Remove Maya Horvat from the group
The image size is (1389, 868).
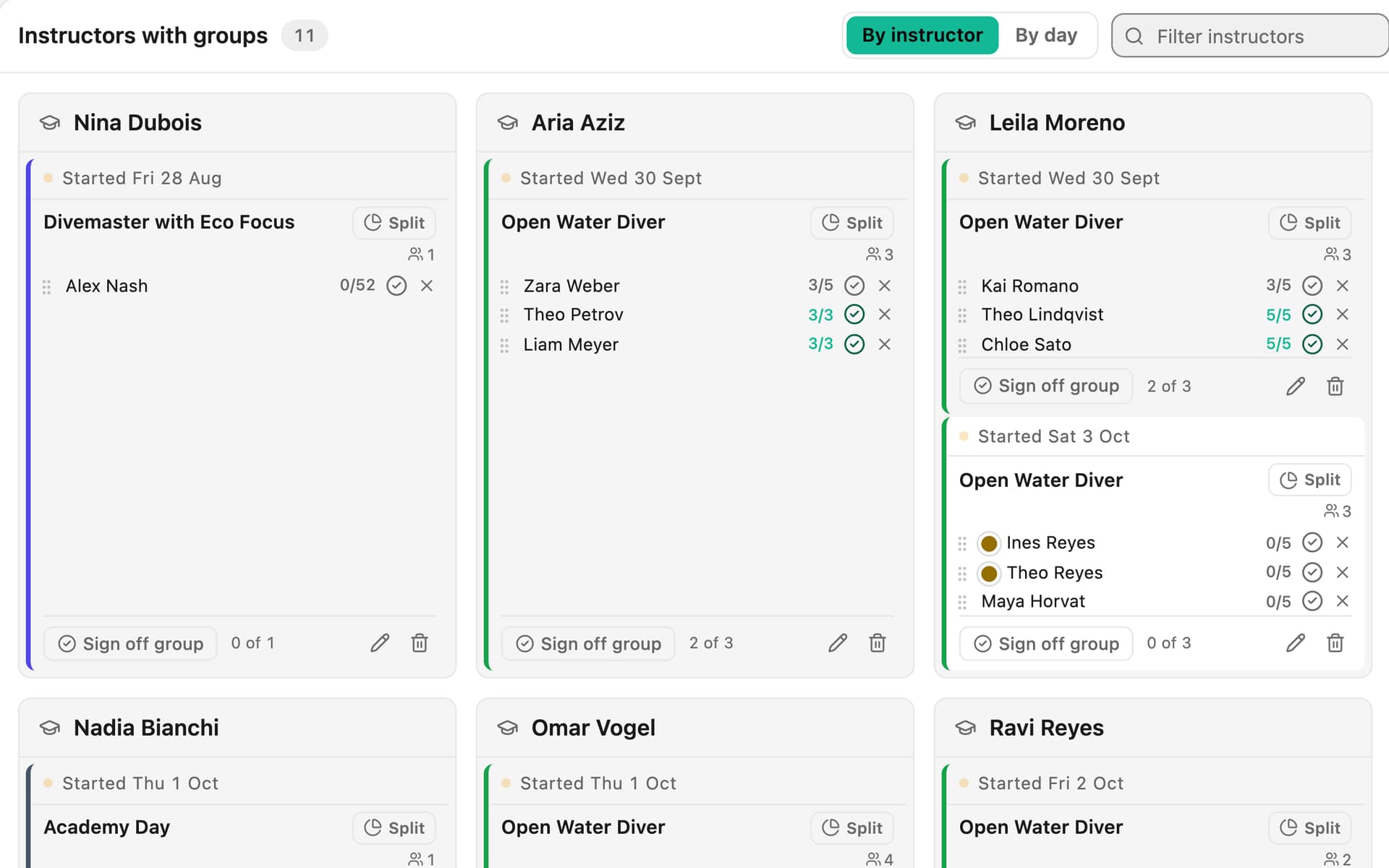pyautogui.click(x=1343, y=601)
